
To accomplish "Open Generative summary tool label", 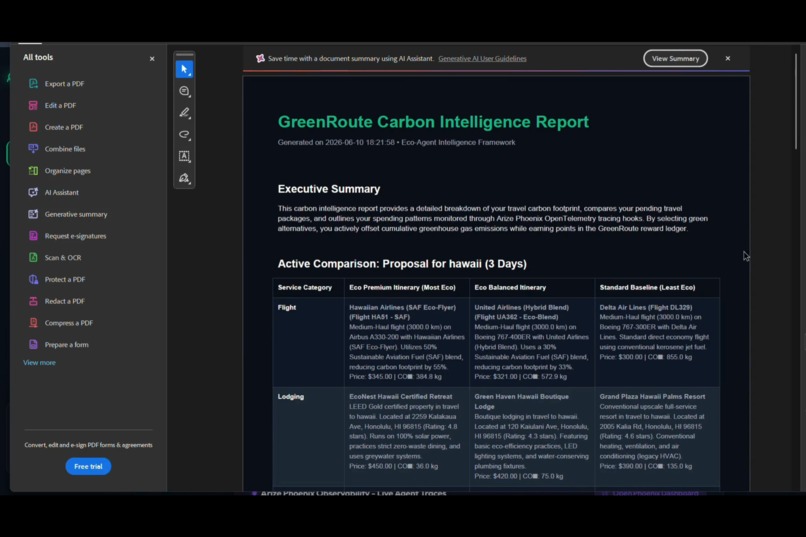I will coord(76,214).
